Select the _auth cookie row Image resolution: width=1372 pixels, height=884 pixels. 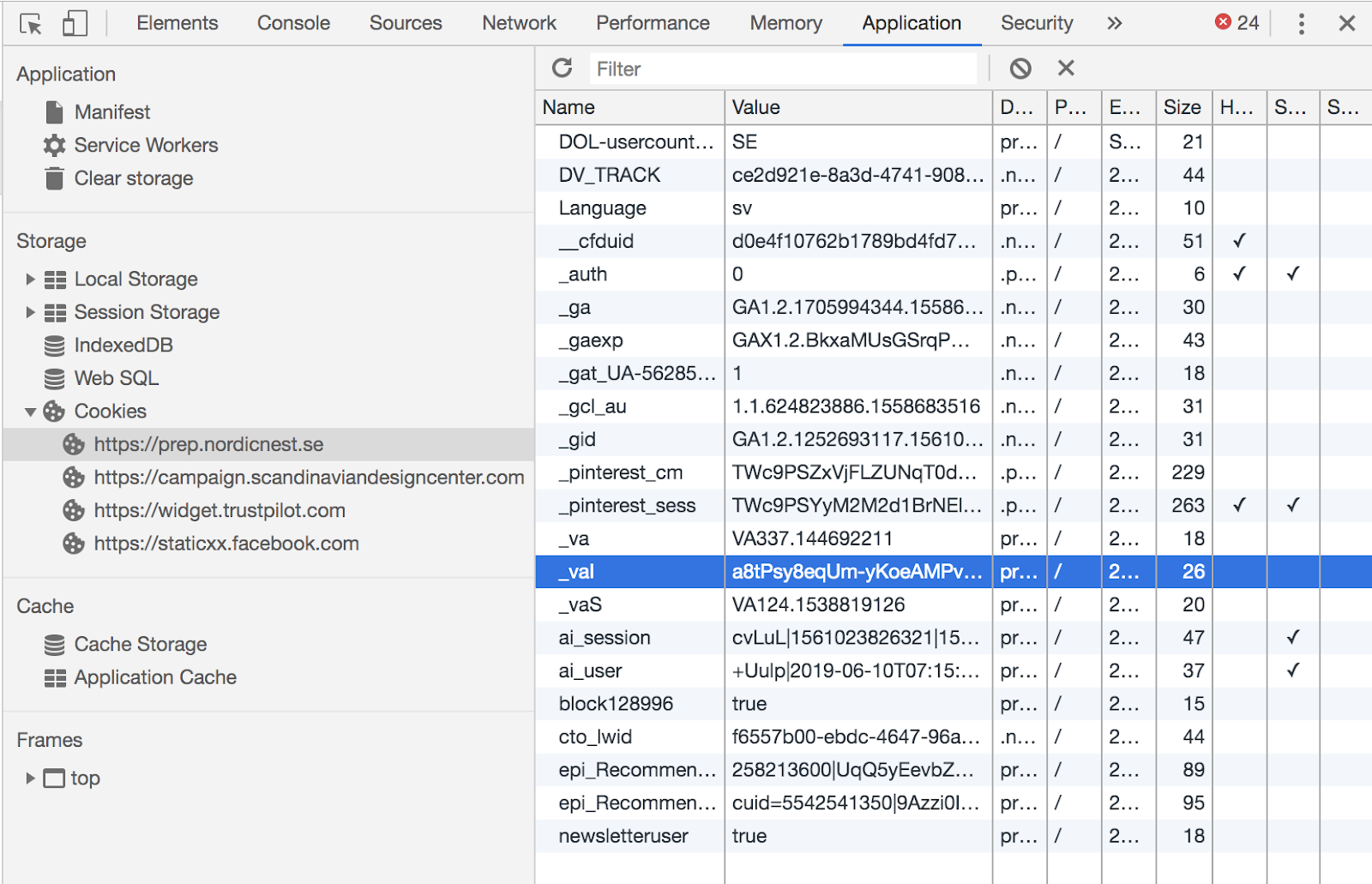point(954,274)
